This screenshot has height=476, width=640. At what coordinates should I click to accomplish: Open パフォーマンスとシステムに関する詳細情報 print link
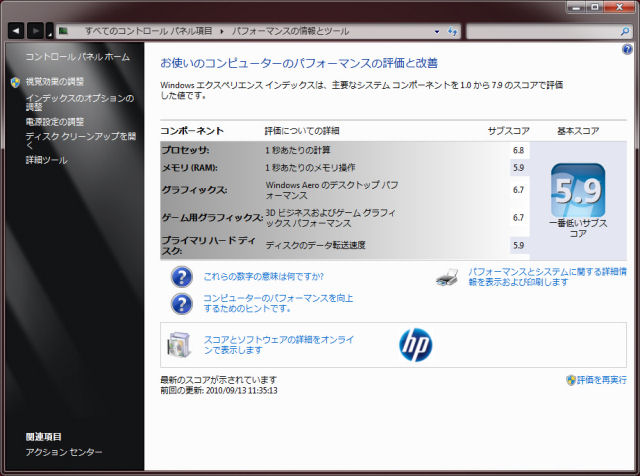click(547, 277)
